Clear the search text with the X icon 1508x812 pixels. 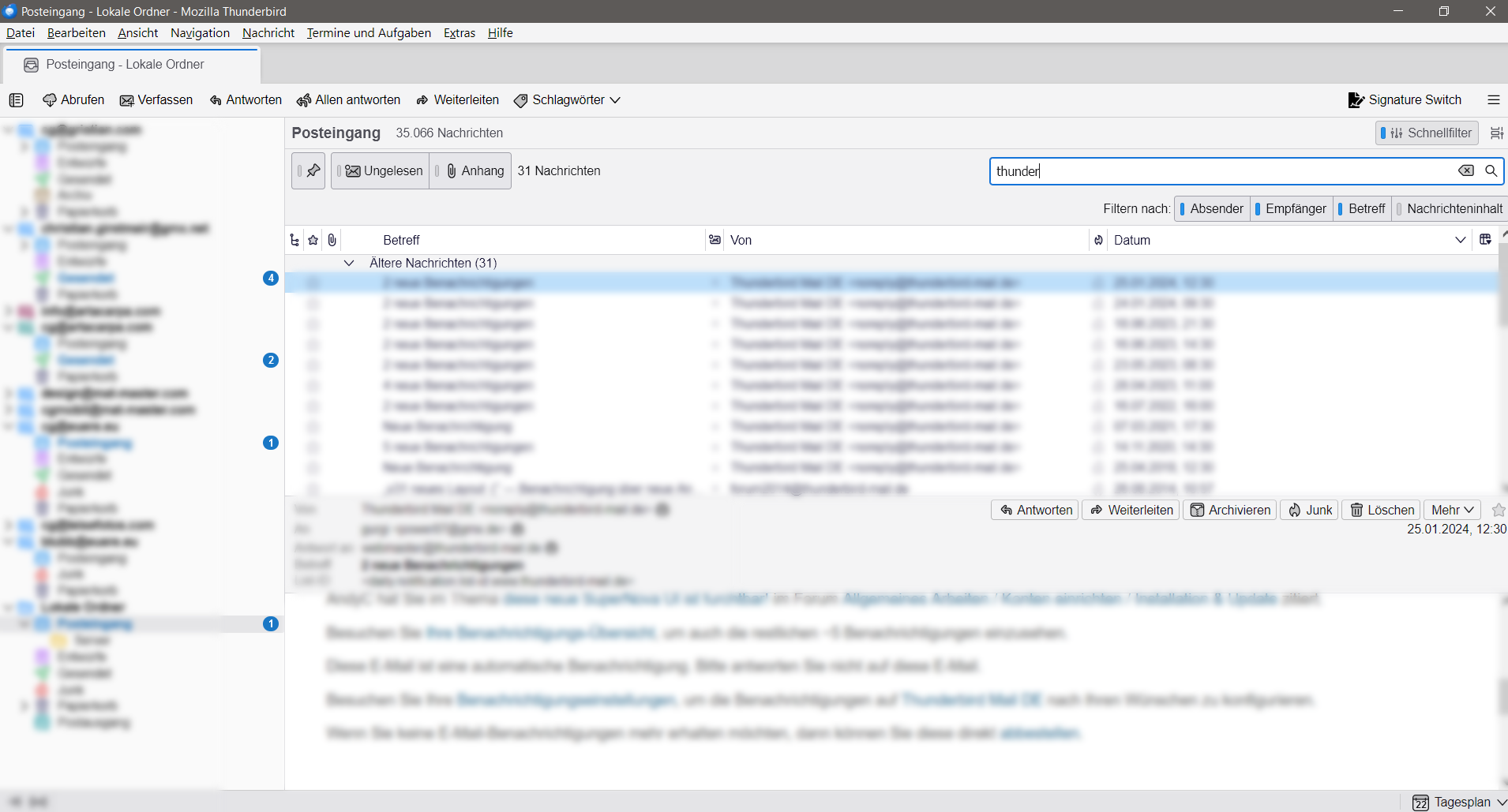(1466, 171)
